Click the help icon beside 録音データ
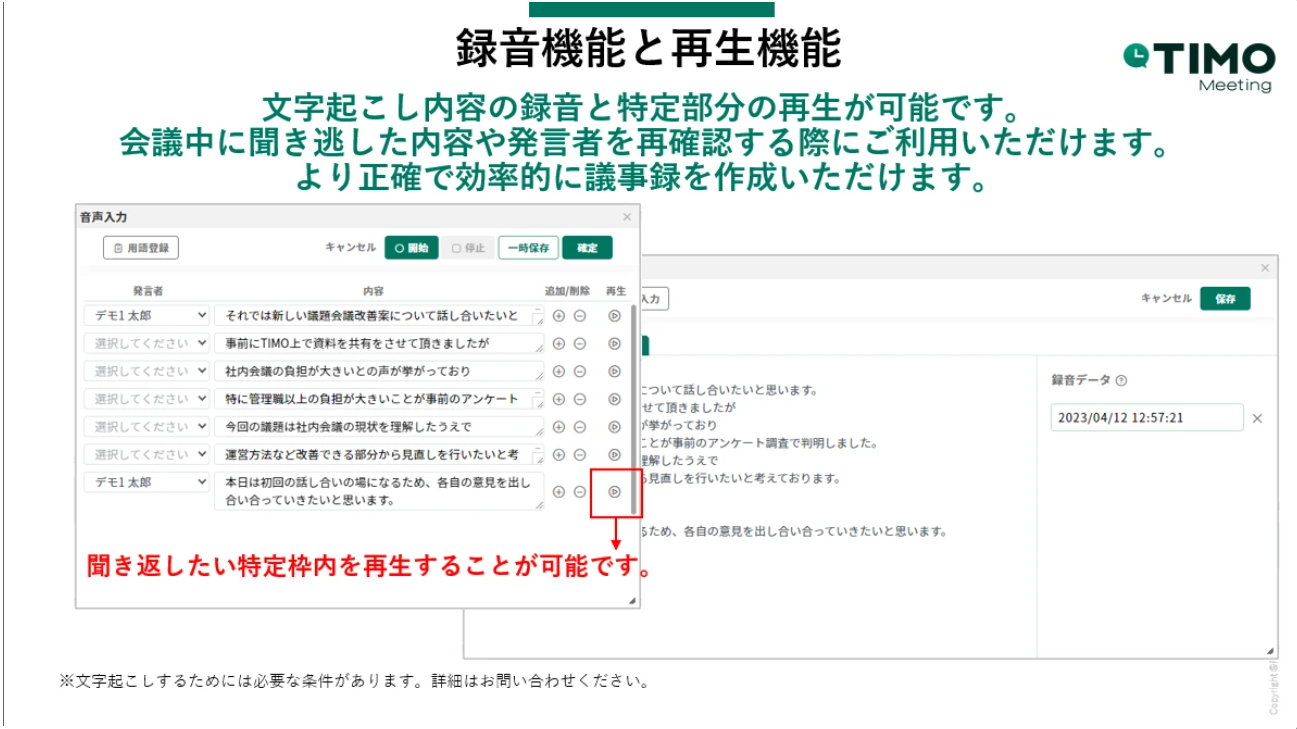The height and width of the screenshot is (729, 1297). pyautogui.click(x=1121, y=380)
